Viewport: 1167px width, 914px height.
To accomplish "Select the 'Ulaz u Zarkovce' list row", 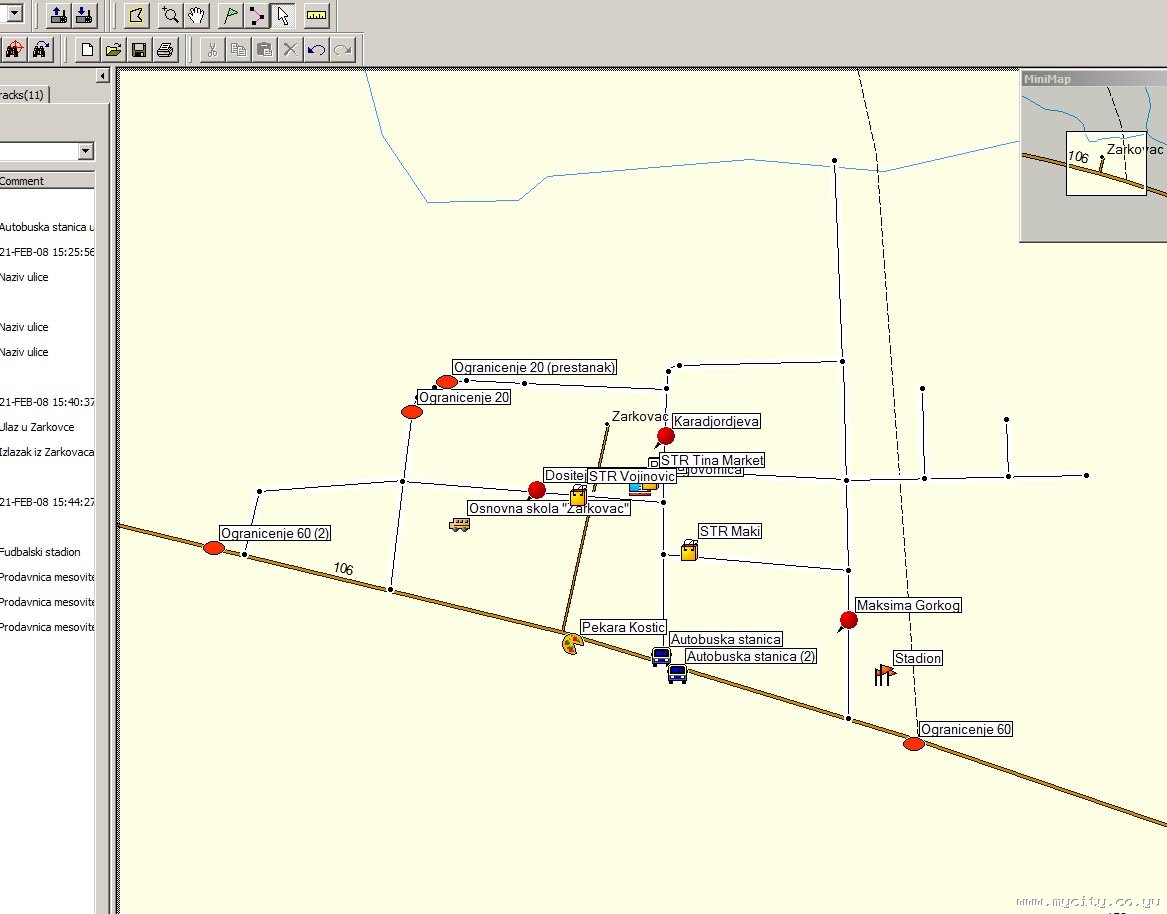I will [x=47, y=427].
